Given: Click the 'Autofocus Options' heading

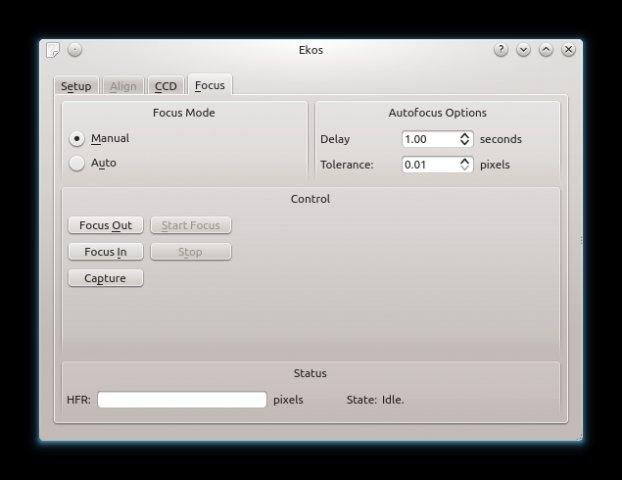Looking at the screenshot, I should tap(437, 113).
